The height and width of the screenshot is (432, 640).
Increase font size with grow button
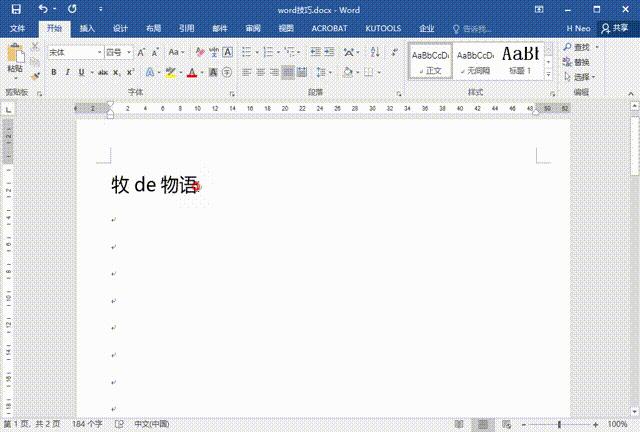141,52
